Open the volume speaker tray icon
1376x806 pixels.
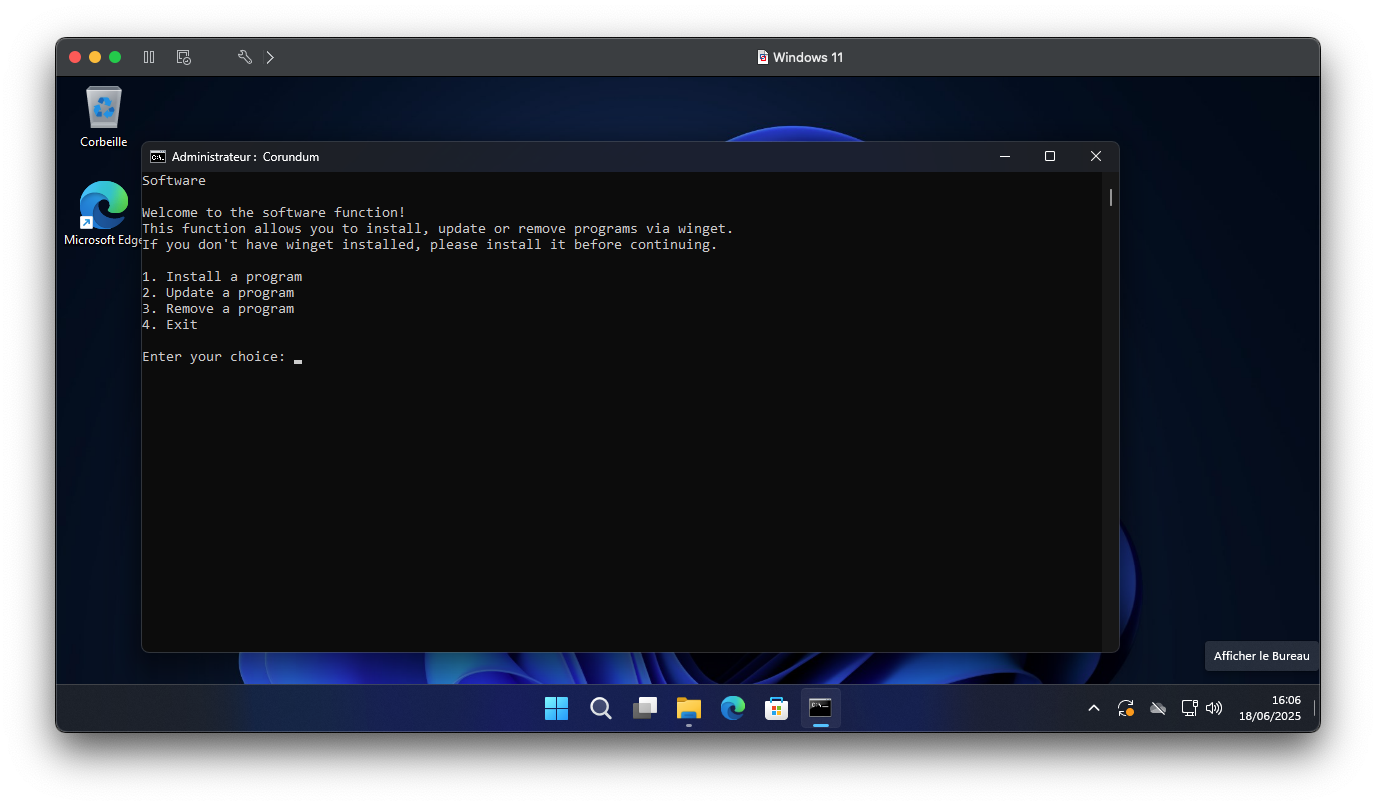tap(1214, 708)
